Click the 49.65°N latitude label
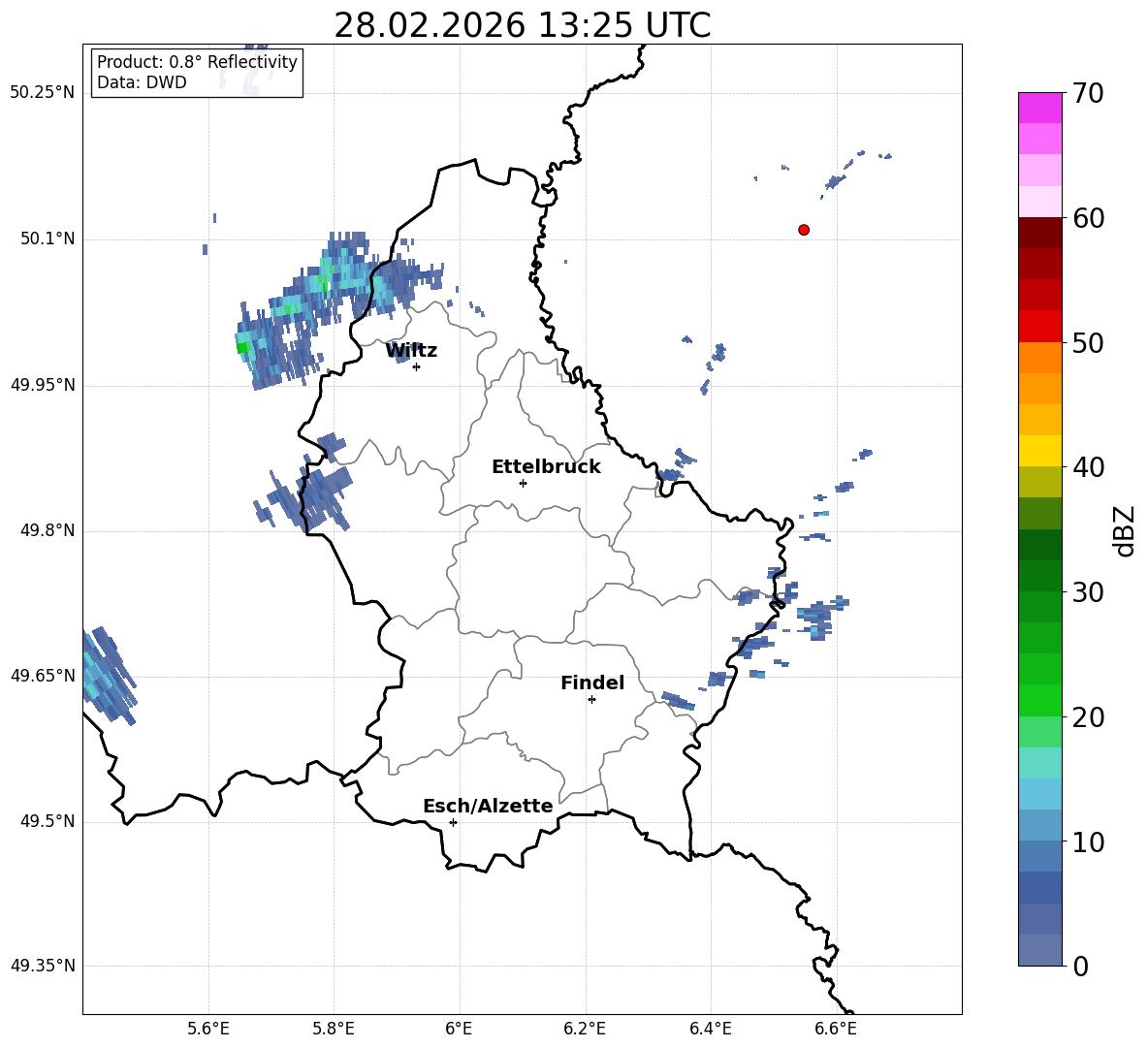The height and width of the screenshot is (1048, 1148). (43, 676)
